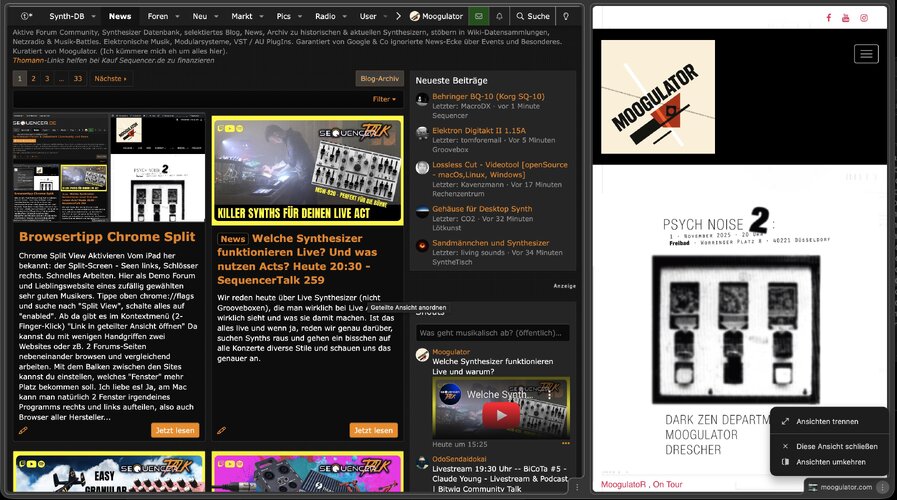
Task: Expand the Foren navigation dropdown
Action: (x=176, y=17)
